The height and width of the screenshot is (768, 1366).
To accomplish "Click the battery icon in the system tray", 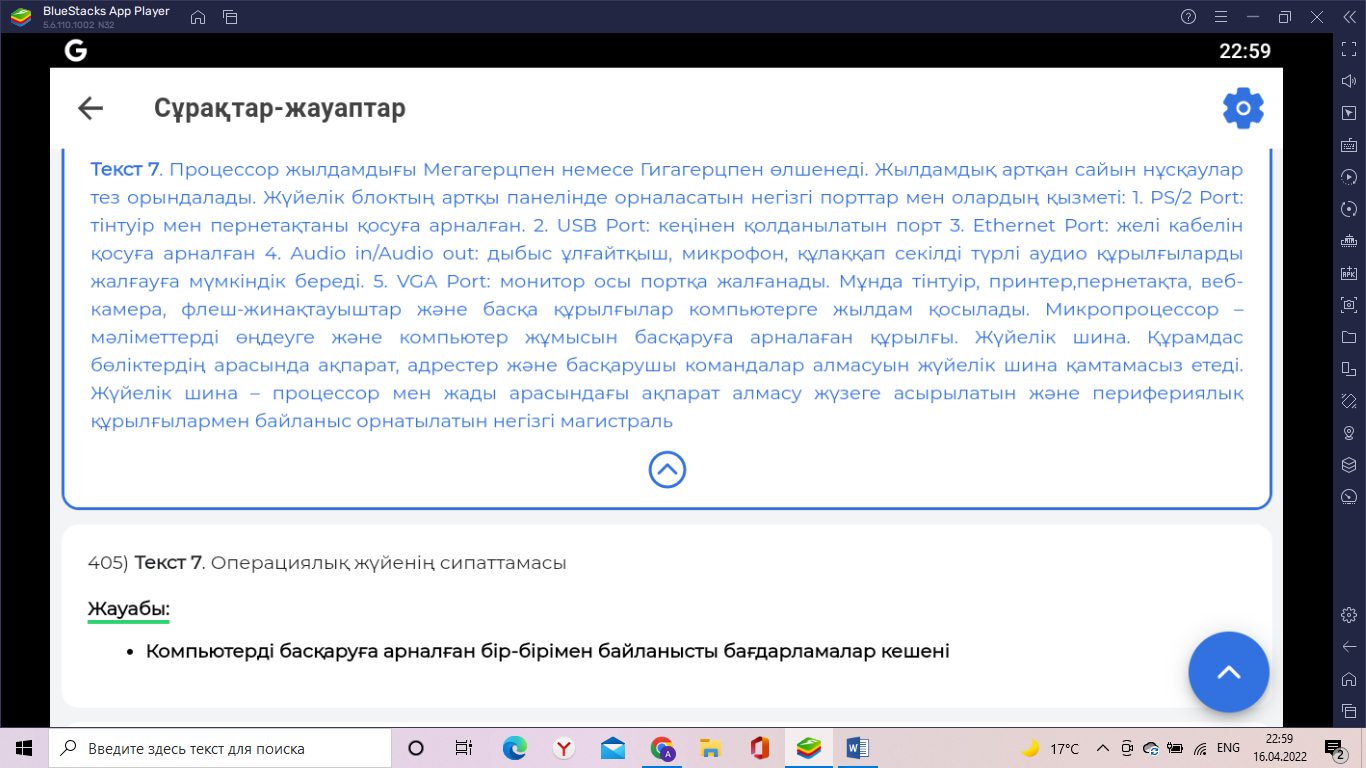I will tap(1175, 748).
